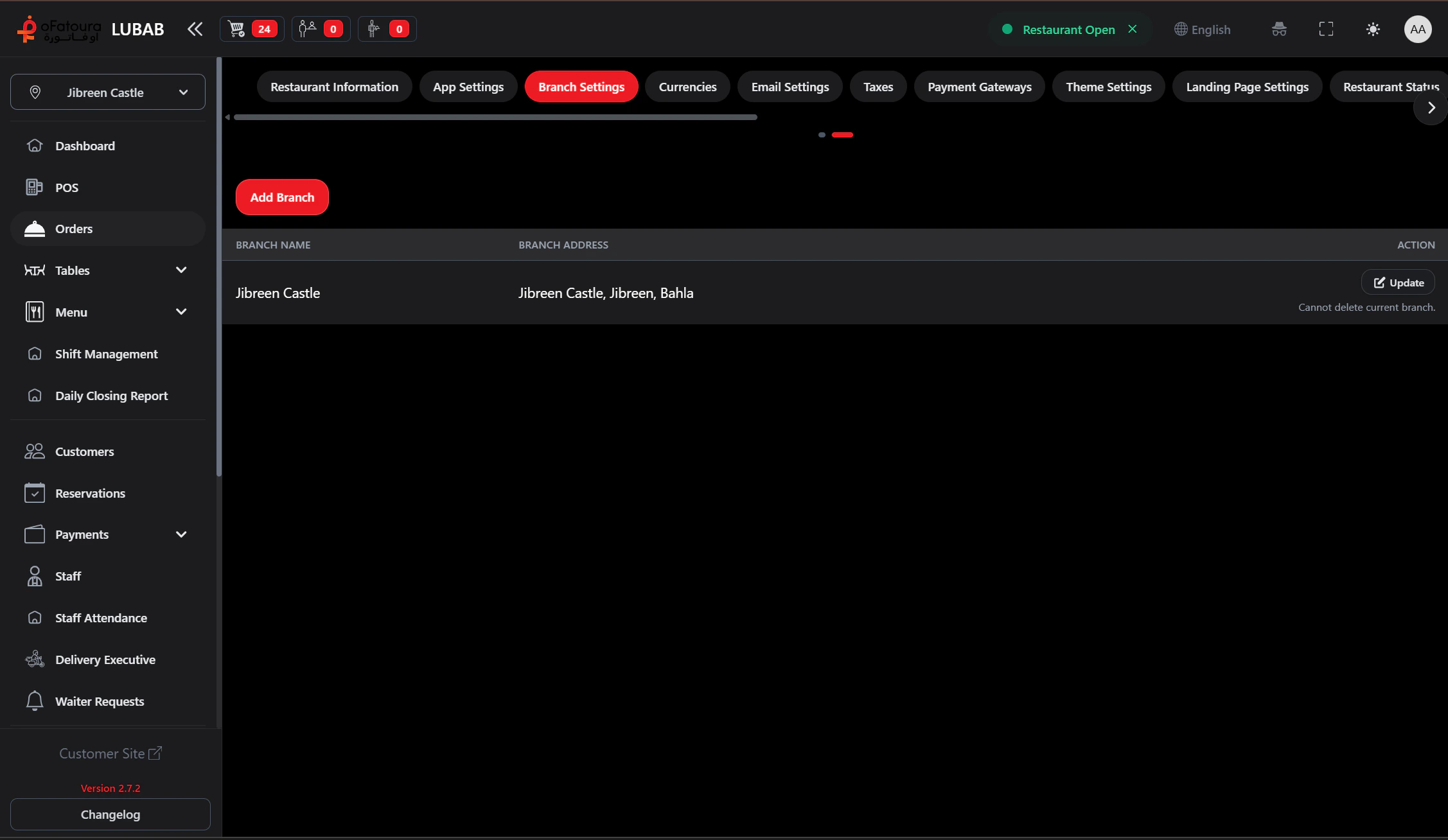Click the carousel pagination first dot
This screenshot has width=1448, height=840.
coord(822,135)
